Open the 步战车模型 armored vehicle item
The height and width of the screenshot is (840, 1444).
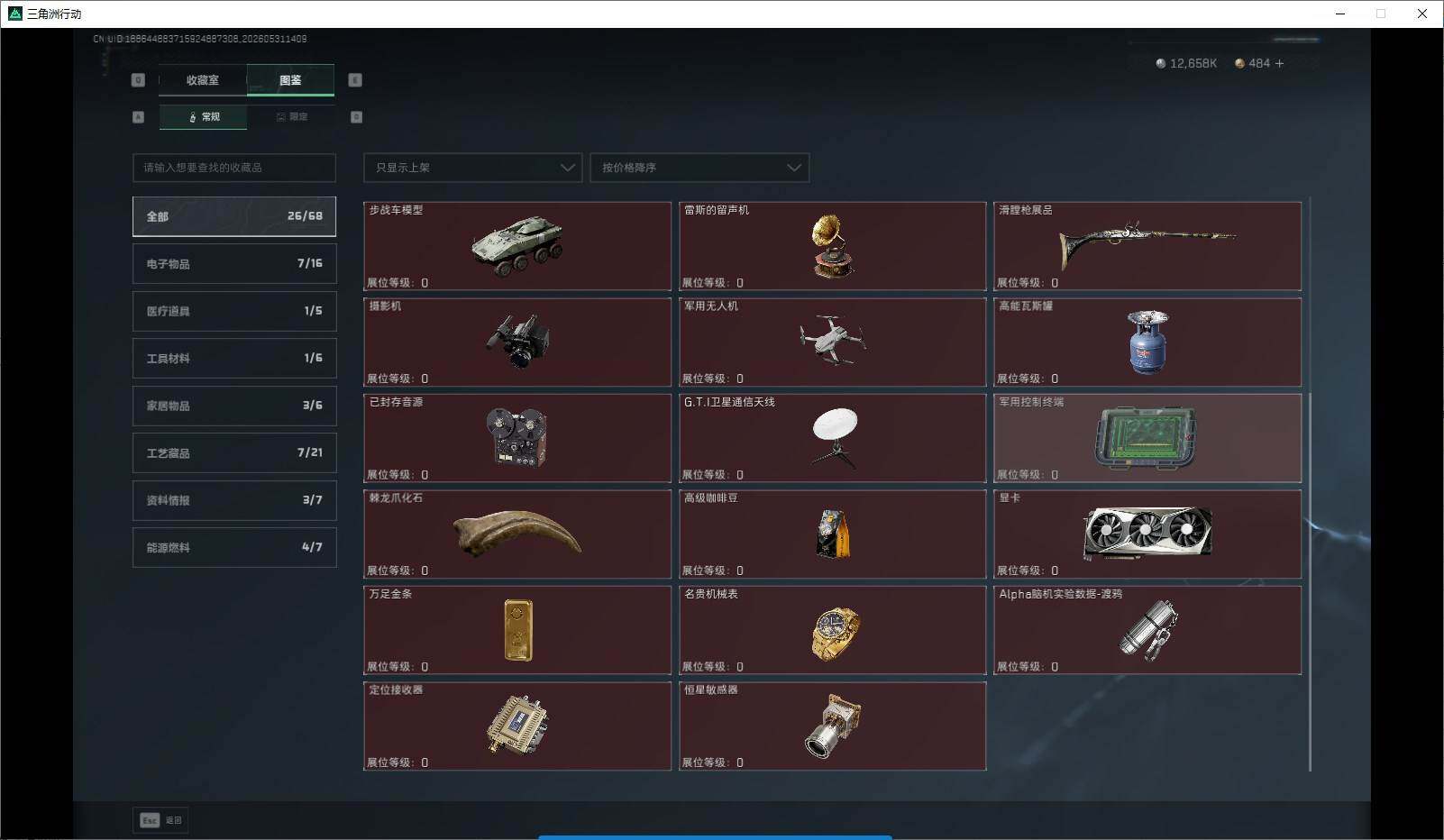pyautogui.click(x=517, y=246)
